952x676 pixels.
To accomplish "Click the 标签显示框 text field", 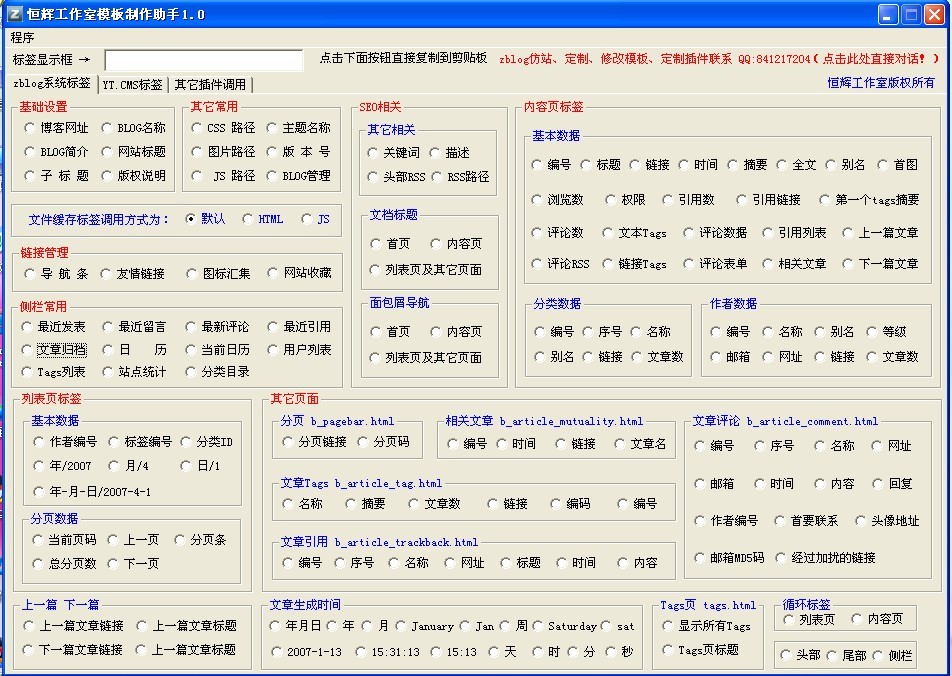I will [x=203, y=60].
